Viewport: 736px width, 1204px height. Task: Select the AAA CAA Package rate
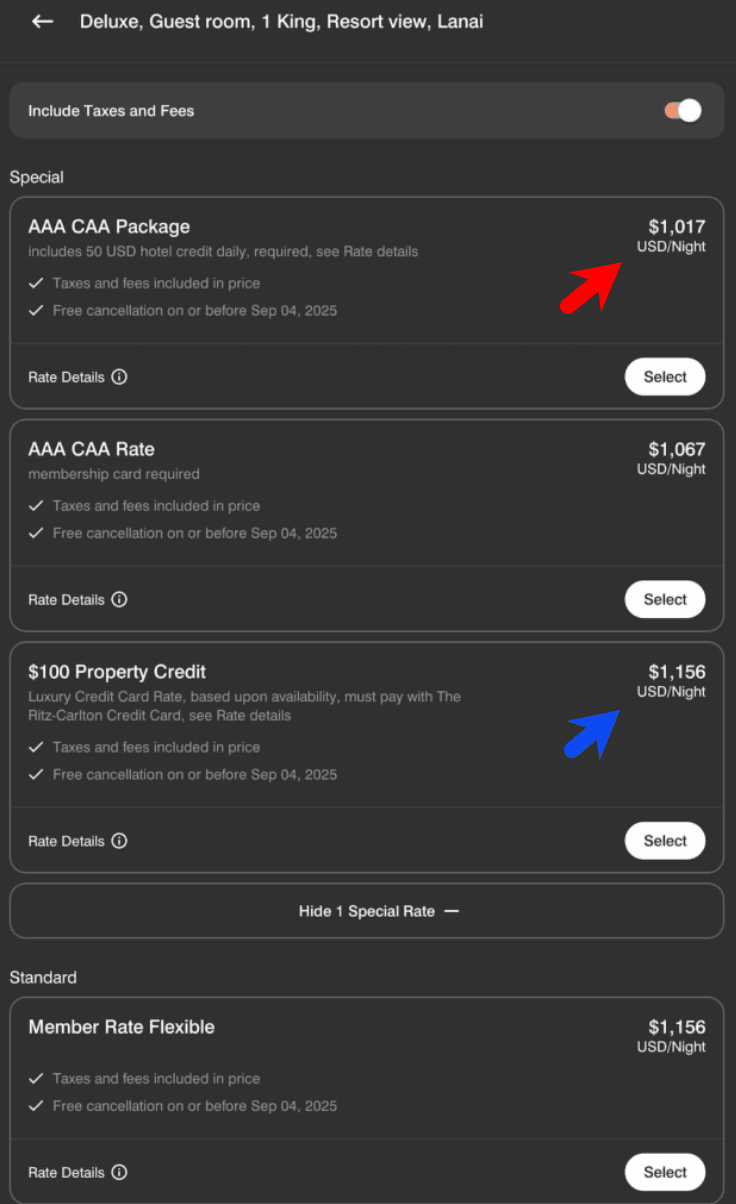pyautogui.click(x=665, y=377)
